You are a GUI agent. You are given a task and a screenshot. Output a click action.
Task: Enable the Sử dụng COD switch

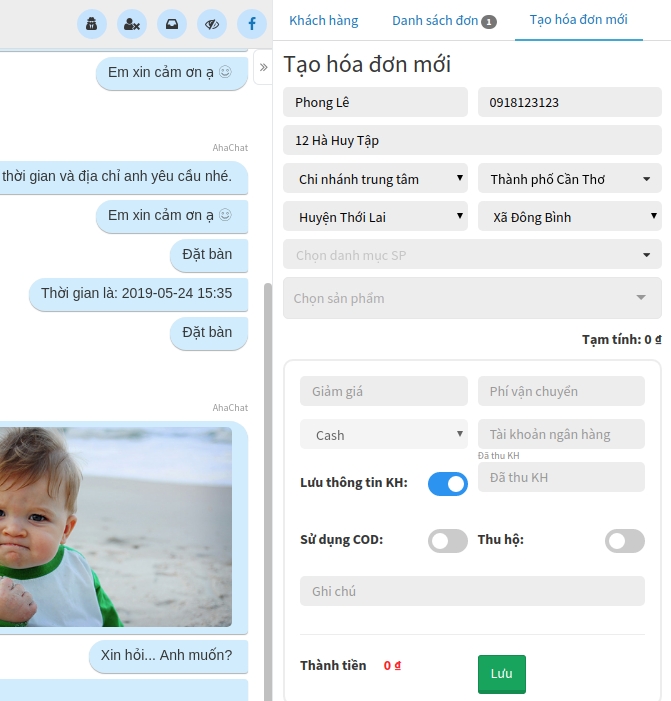point(447,541)
